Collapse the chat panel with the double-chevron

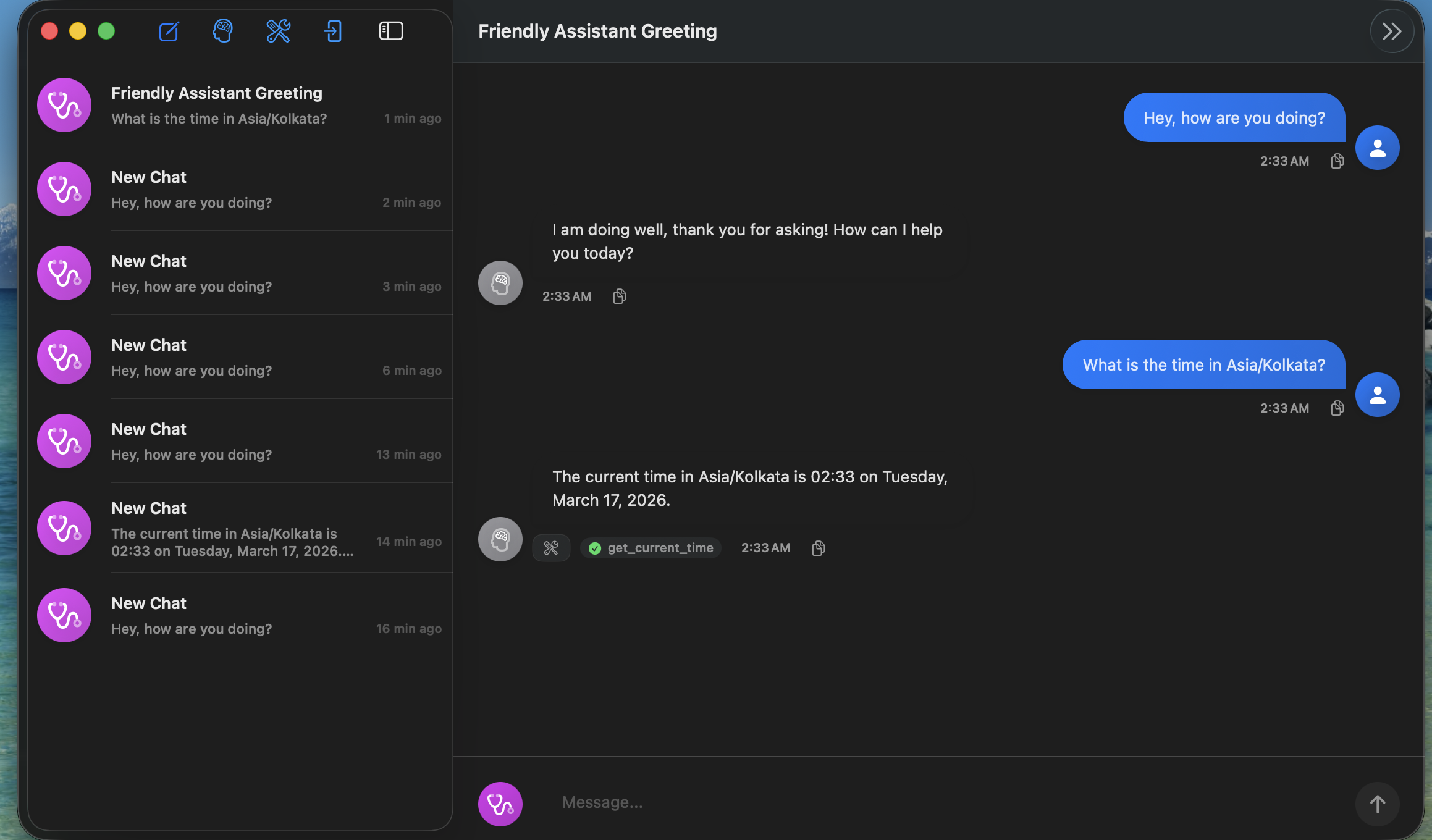(x=1392, y=30)
